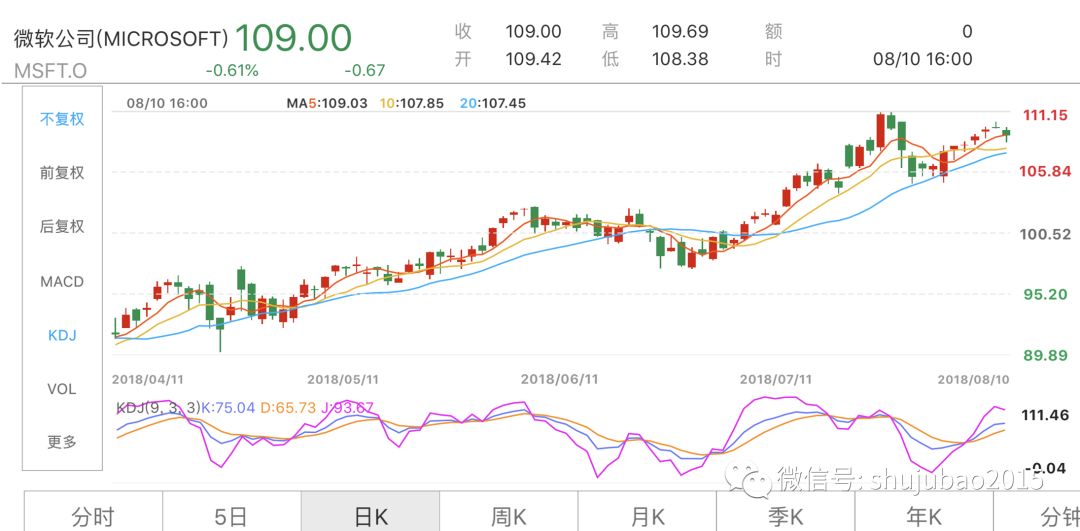The width and height of the screenshot is (1080, 531).
Task: Open the 月K monthly candlestick tab
Action: pyautogui.click(x=647, y=515)
